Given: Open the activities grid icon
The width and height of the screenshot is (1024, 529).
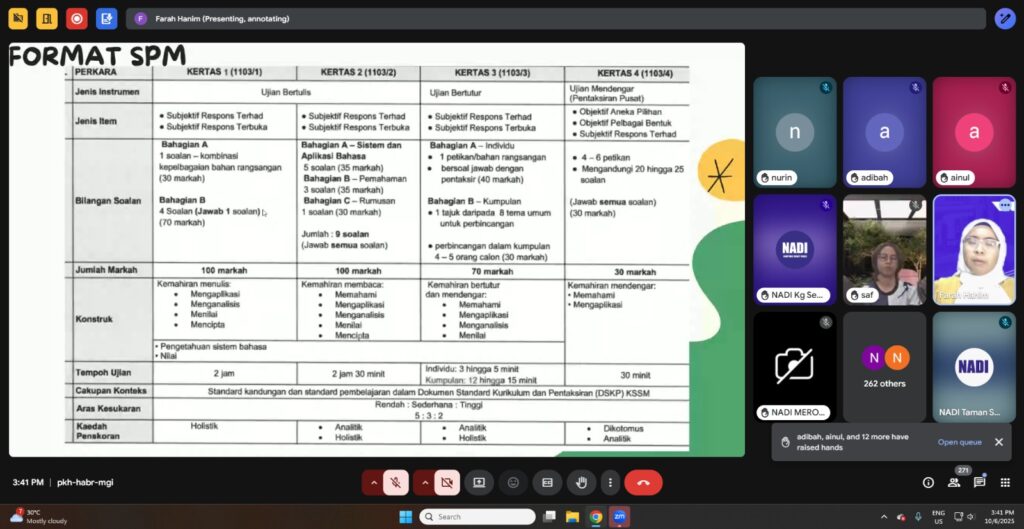Looking at the screenshot, I should coord(1005,483).
